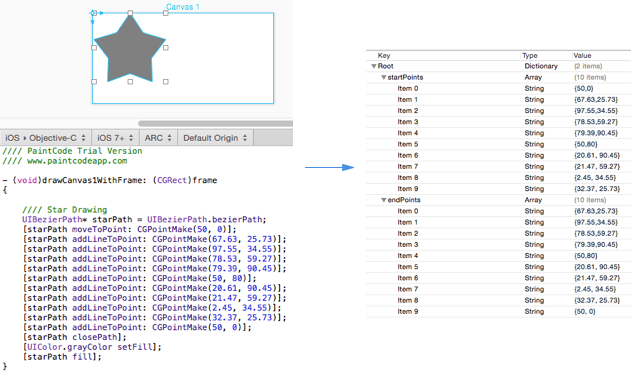This screenshot has width=636, height=372.
Task: Click the www.paintcodeapp.com comment line
Action: tap(65, 161)
